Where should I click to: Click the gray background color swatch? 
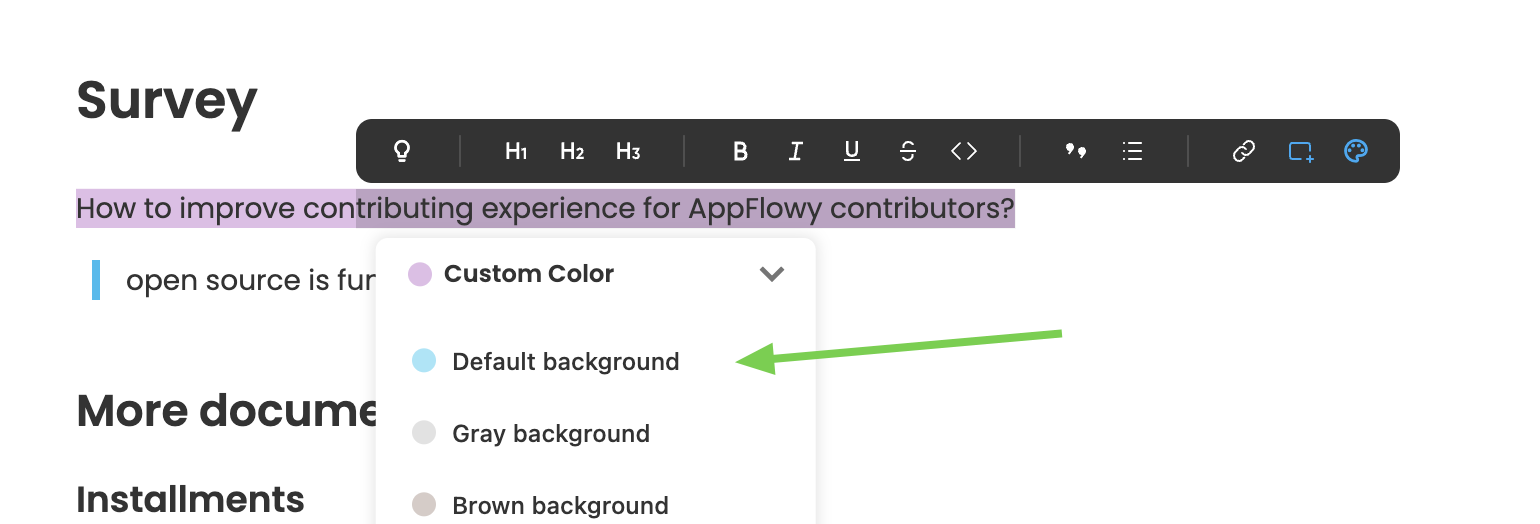(x=424, y=433)
